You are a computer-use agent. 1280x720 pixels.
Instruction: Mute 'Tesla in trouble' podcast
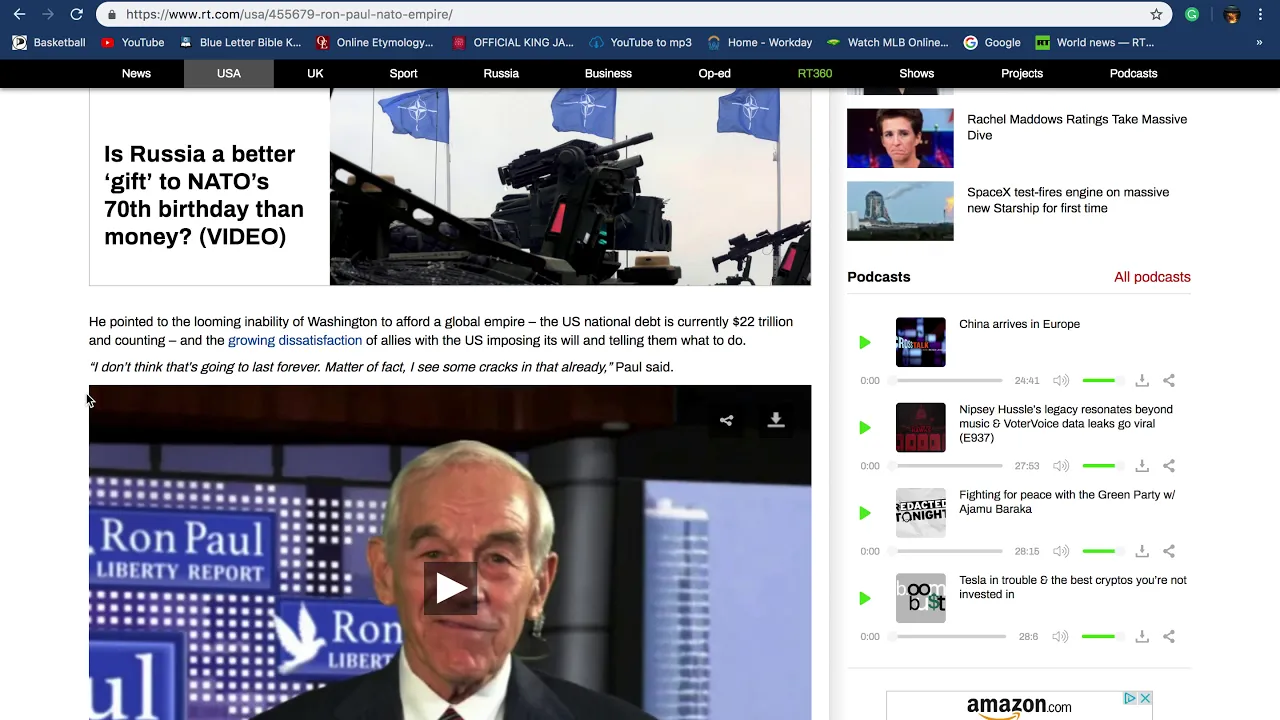coord(1061,636)
